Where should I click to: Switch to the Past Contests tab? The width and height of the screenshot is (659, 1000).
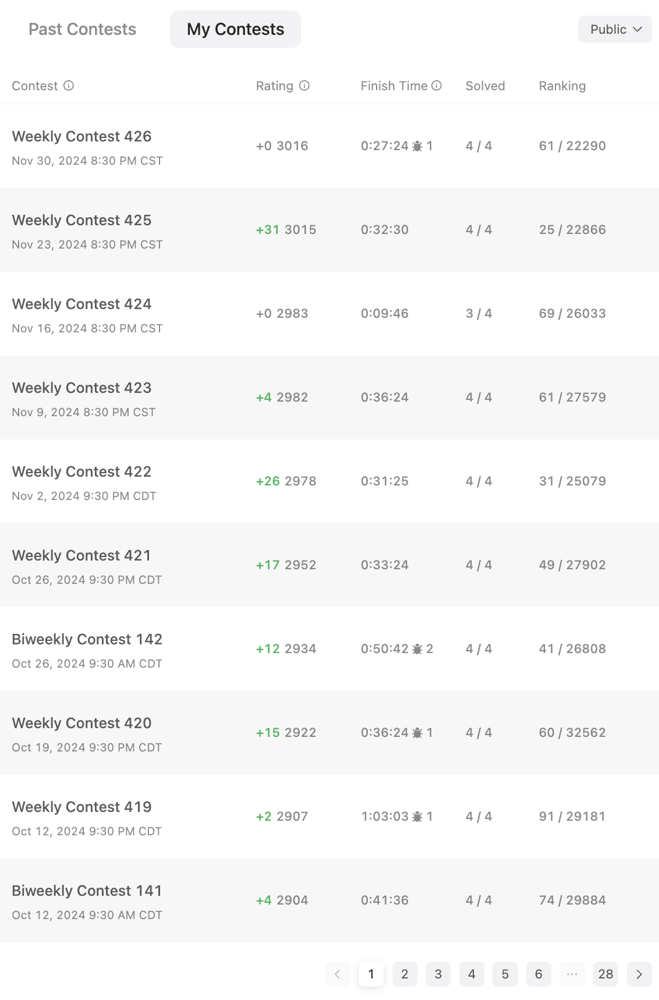point(82,29)
